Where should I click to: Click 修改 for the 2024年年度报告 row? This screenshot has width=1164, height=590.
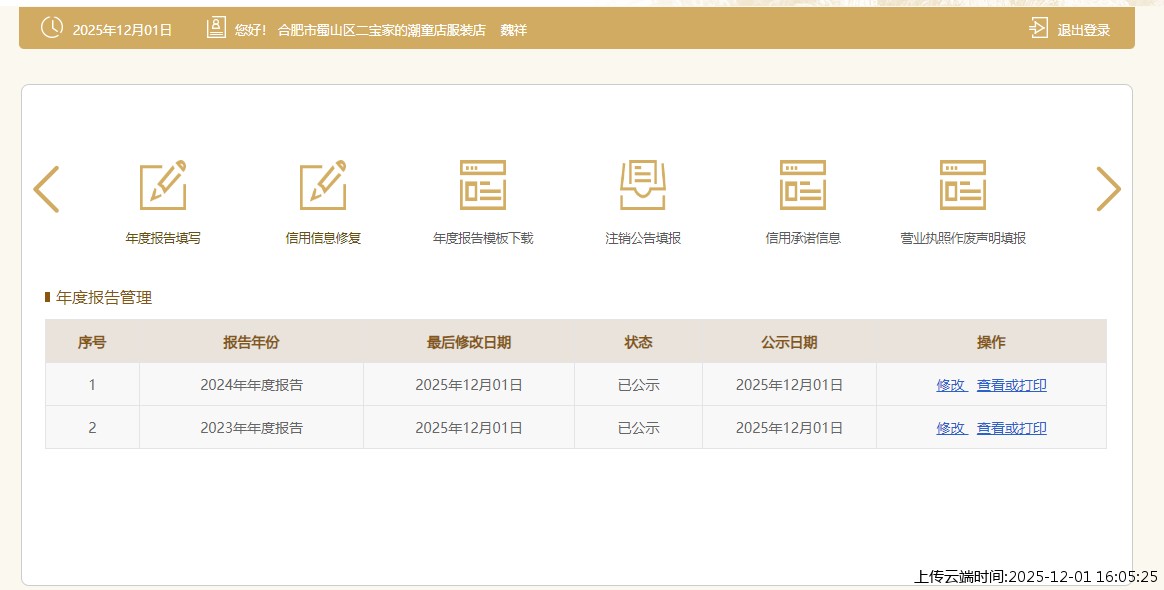951,385
